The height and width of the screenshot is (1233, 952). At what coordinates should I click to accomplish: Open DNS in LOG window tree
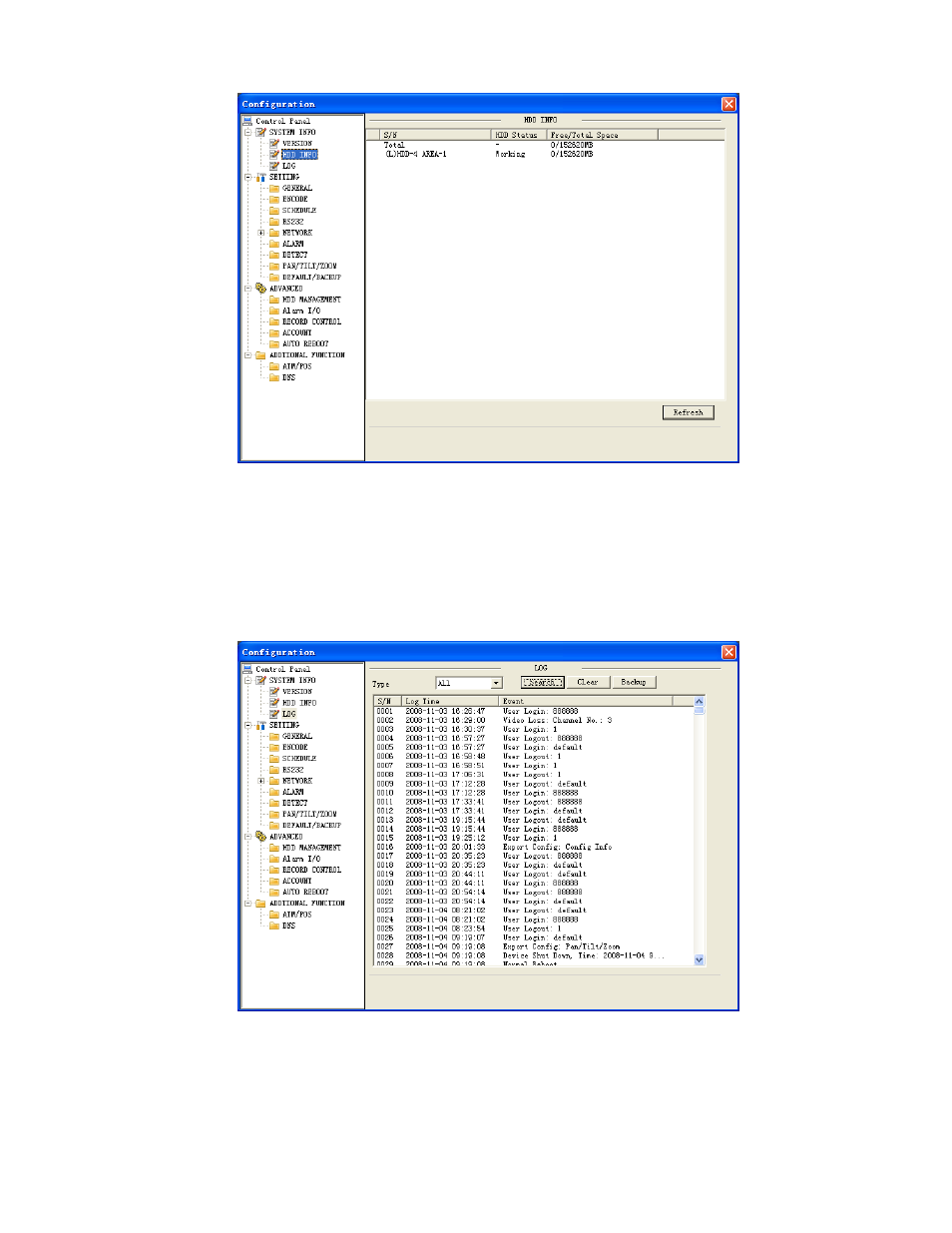pyautogui.click(x=288, y=925)
